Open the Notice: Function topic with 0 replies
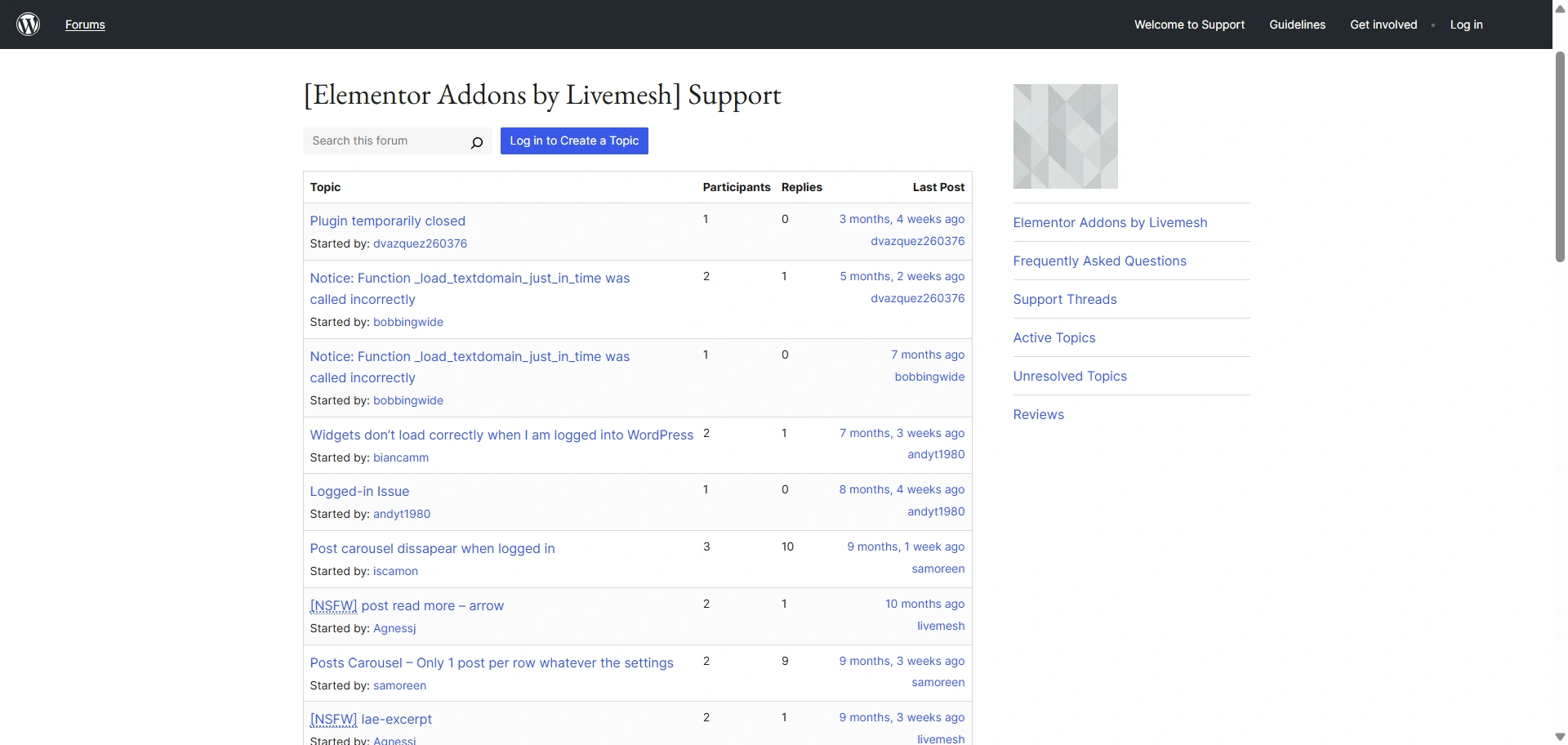The height and width of the screenshot is (745, 1568). 470,367
